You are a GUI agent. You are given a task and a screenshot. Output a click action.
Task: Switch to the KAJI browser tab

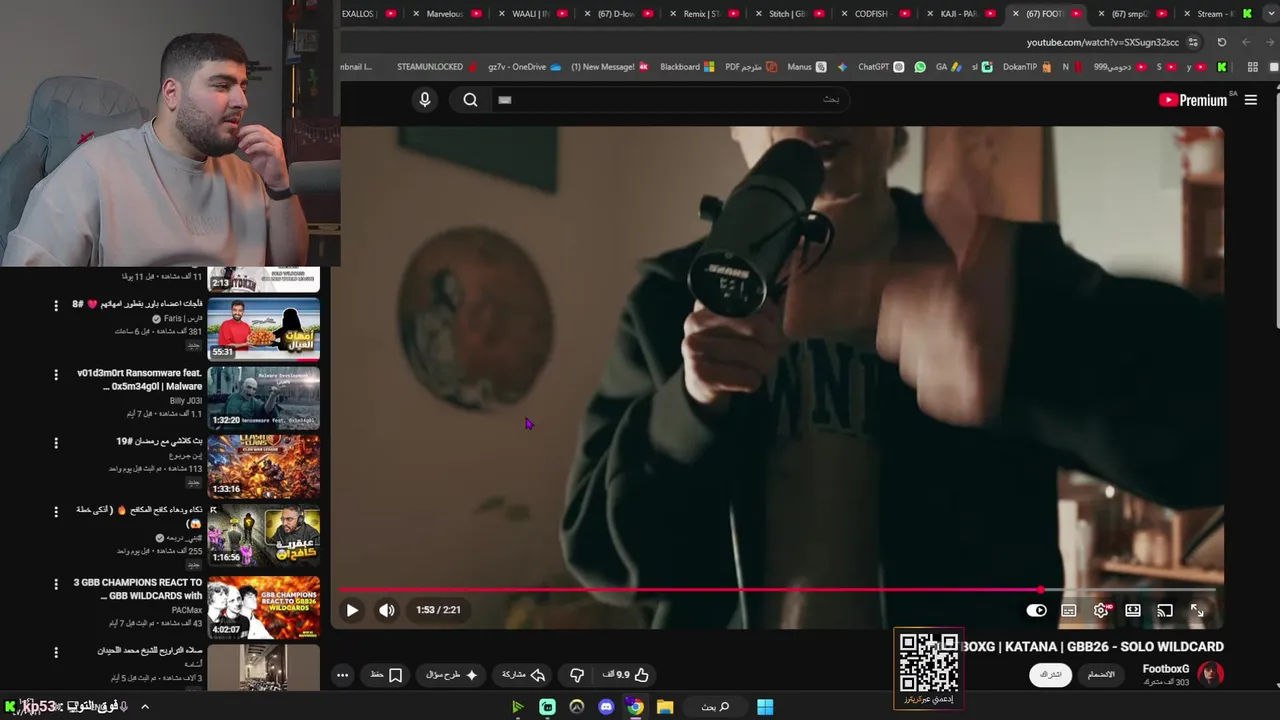[x=958, y=14]
